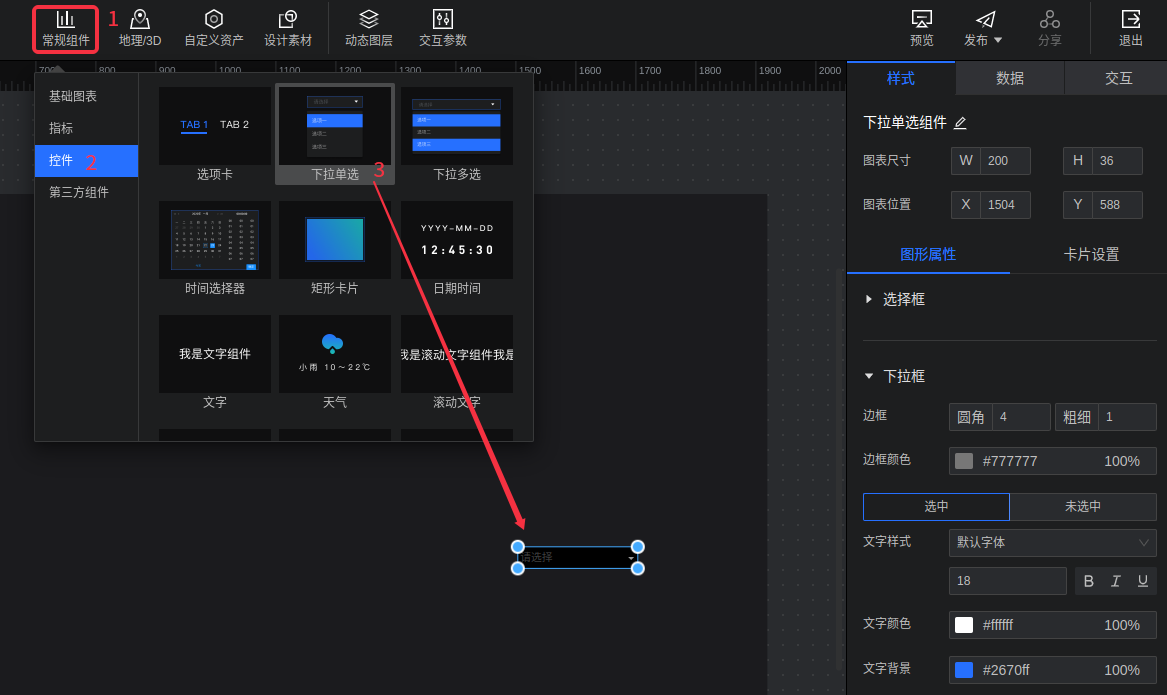The height and width of the screenshot is (695, 1167).
Task: Collapse the 下拉框 section
Action: click(x=869, y=376)
